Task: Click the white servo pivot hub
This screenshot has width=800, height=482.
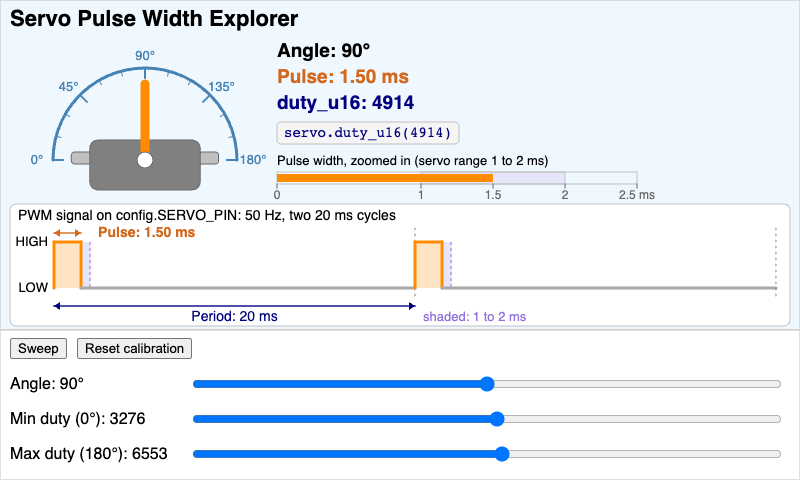Action: point(145,160)
